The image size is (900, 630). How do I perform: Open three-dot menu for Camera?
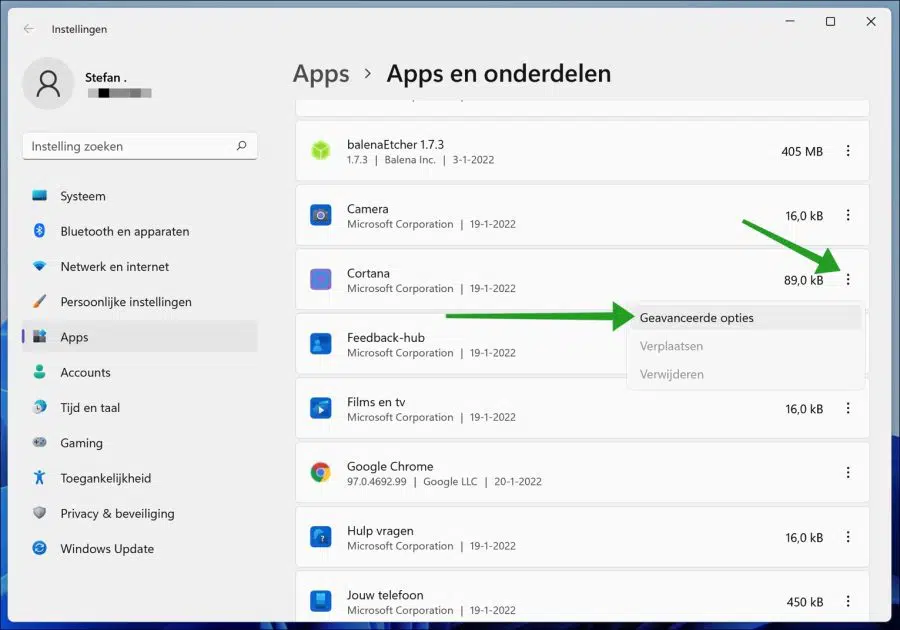[x=848, y=215]
